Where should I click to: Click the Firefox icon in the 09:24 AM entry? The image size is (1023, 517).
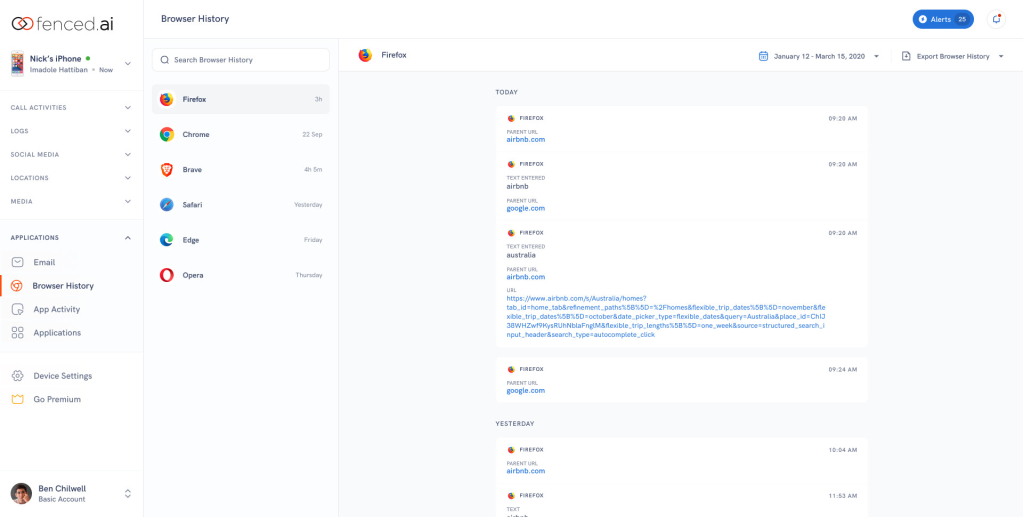click(x=511, y=369)
